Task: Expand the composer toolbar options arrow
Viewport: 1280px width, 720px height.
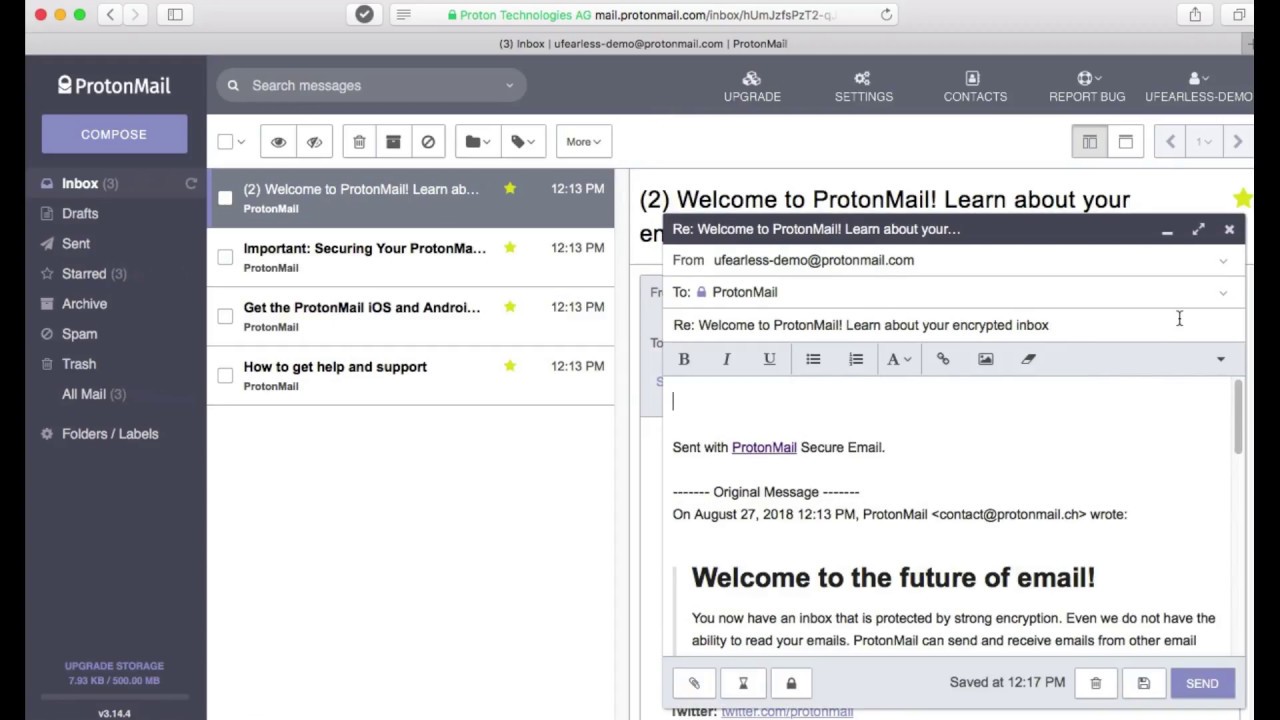Action: [x=1220, y=359]
